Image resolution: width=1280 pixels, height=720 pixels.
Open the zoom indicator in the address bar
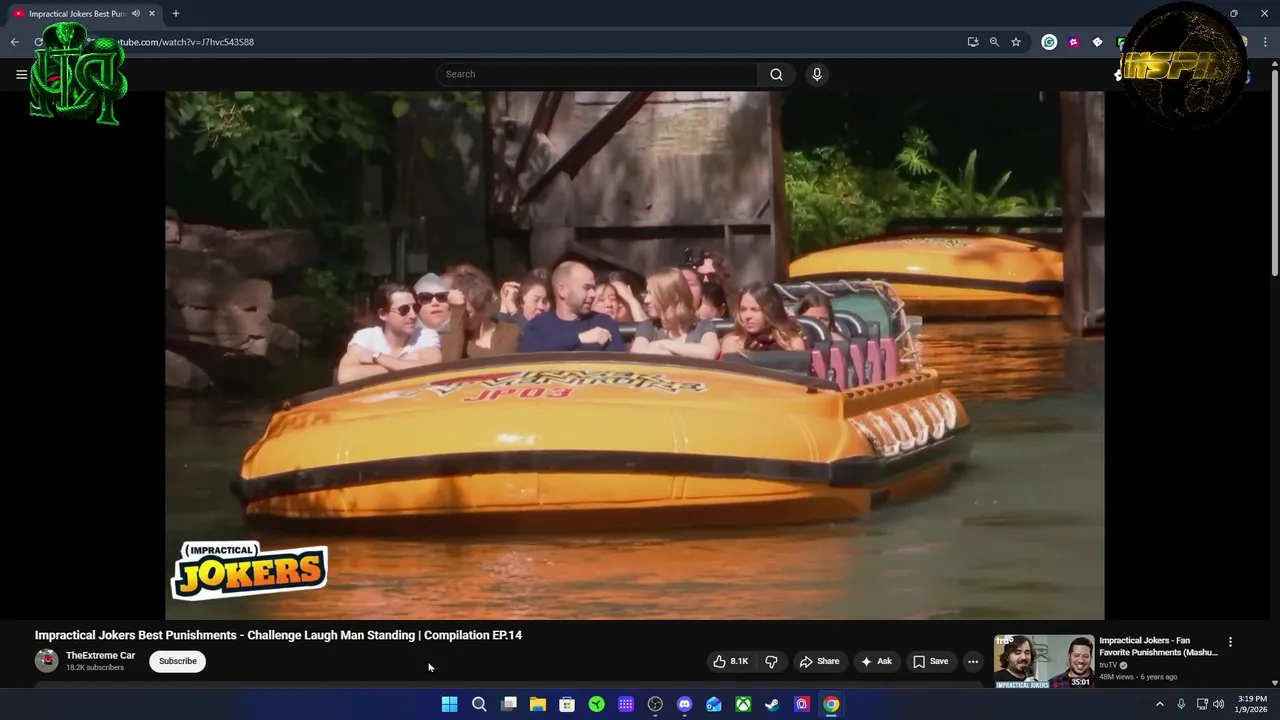pyautogui.click(x=994, y=42)
